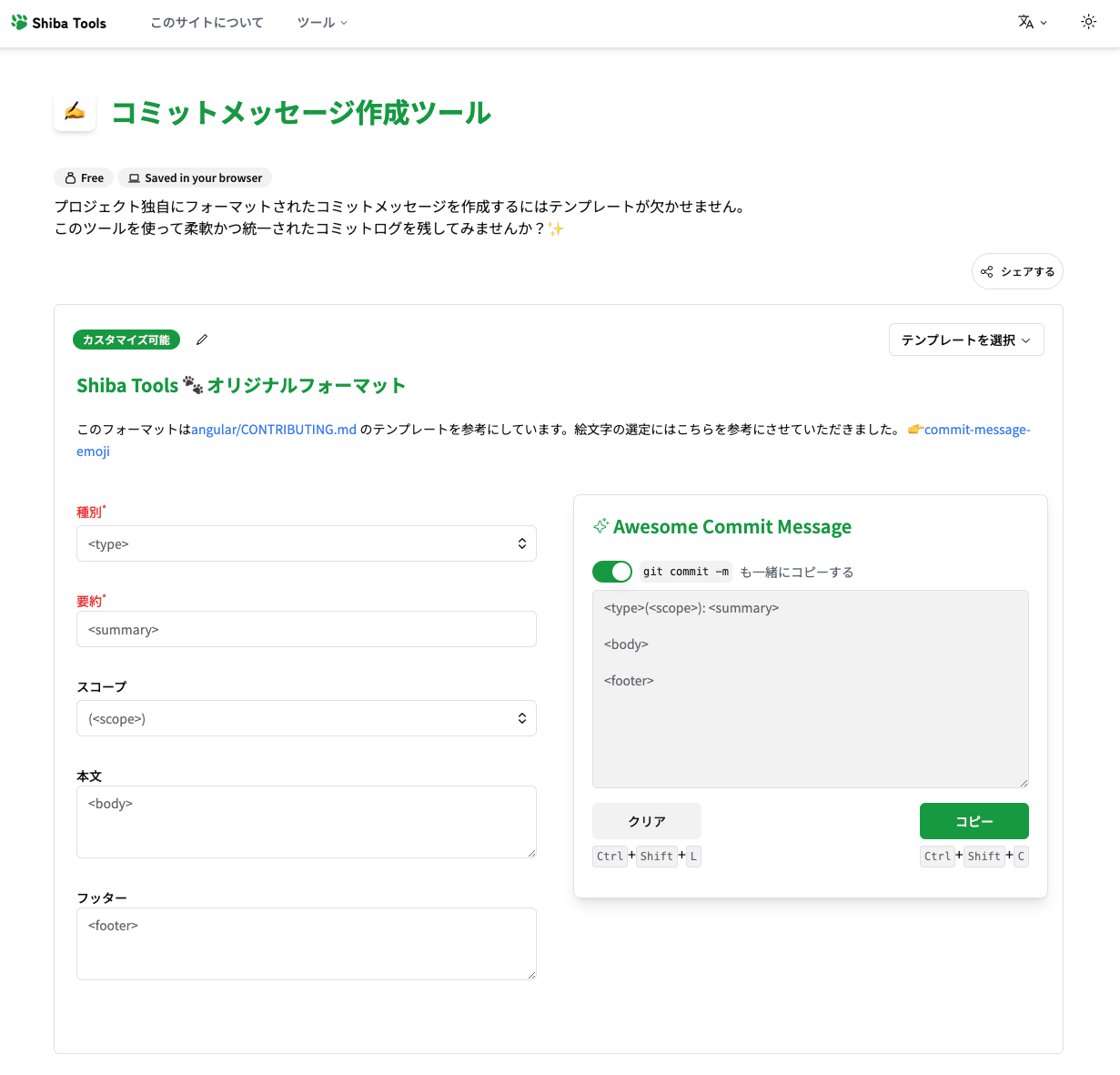
Task: Open the <type> dropdown under 種別
Action: pyautogui.click(x=307, y=543)
